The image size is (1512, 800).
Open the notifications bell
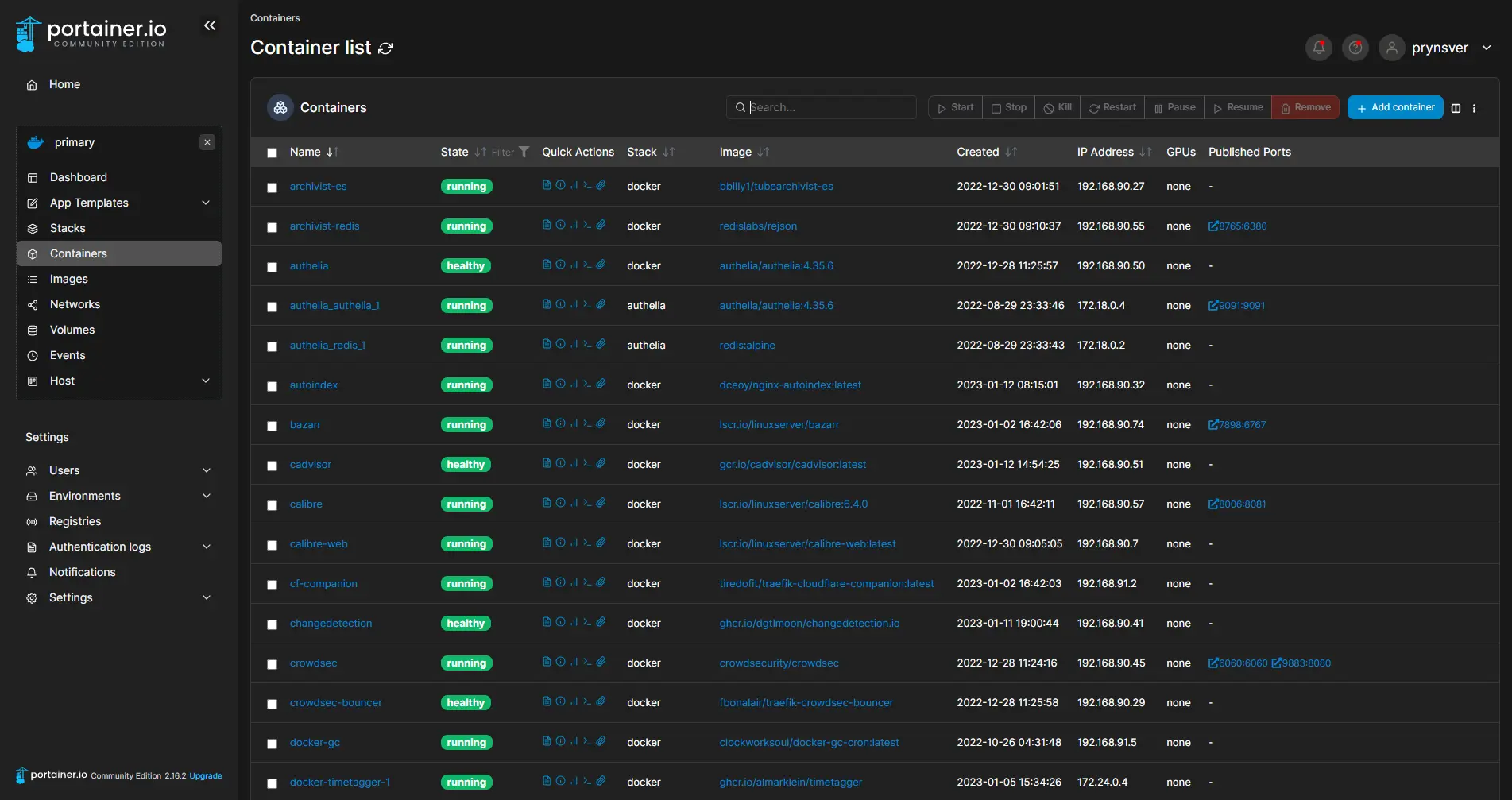(x=1318, y=48)
